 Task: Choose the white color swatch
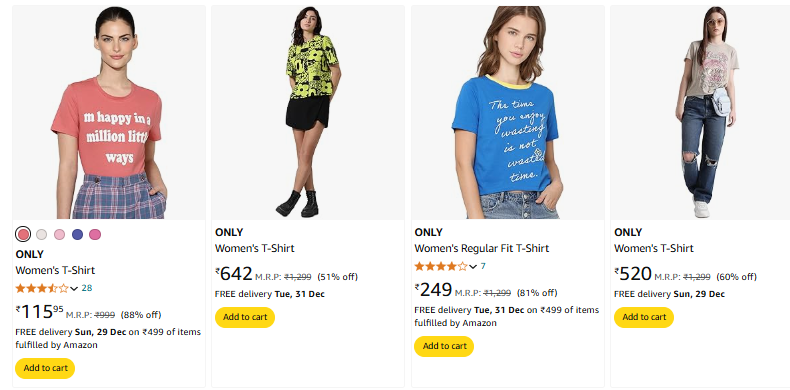pos(41,234)
